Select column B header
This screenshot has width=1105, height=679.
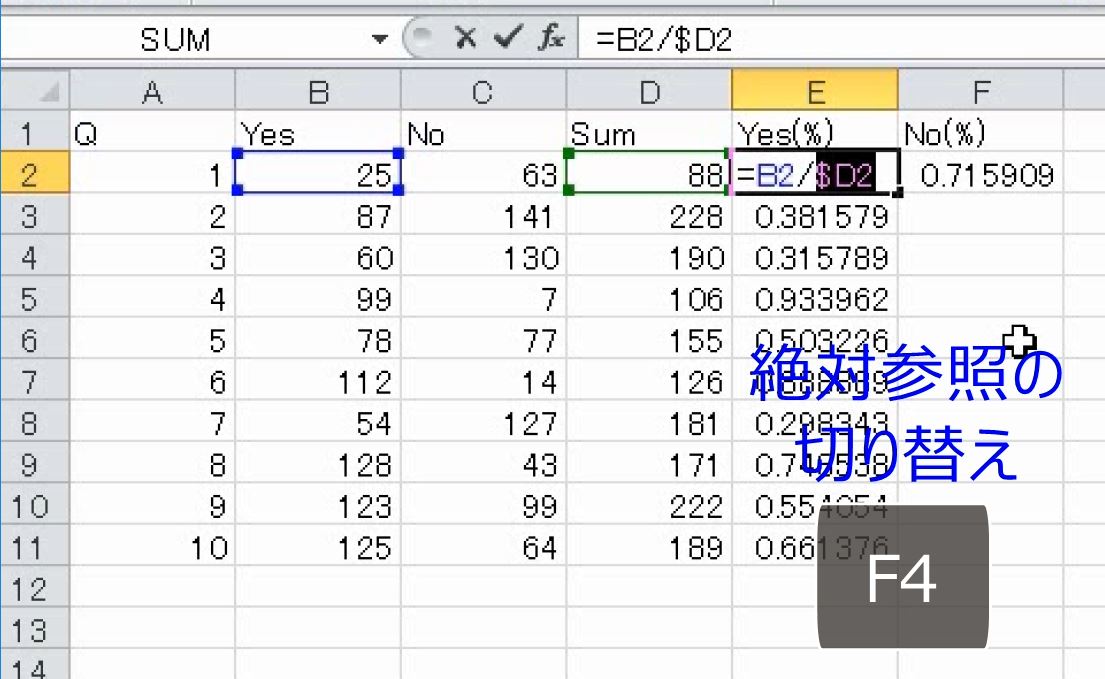(x=318, y=91)
